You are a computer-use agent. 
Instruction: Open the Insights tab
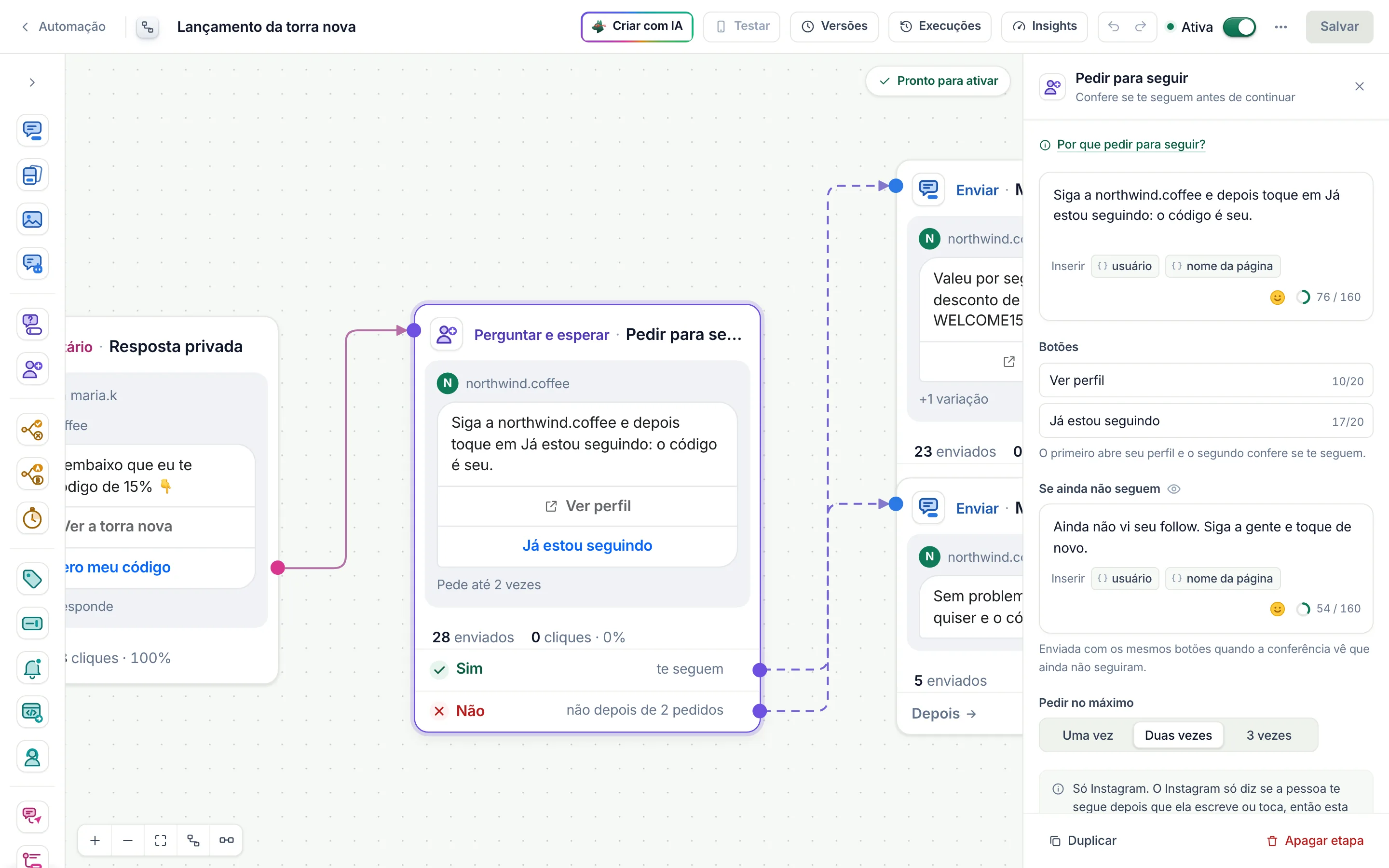tap(1044, 27)
